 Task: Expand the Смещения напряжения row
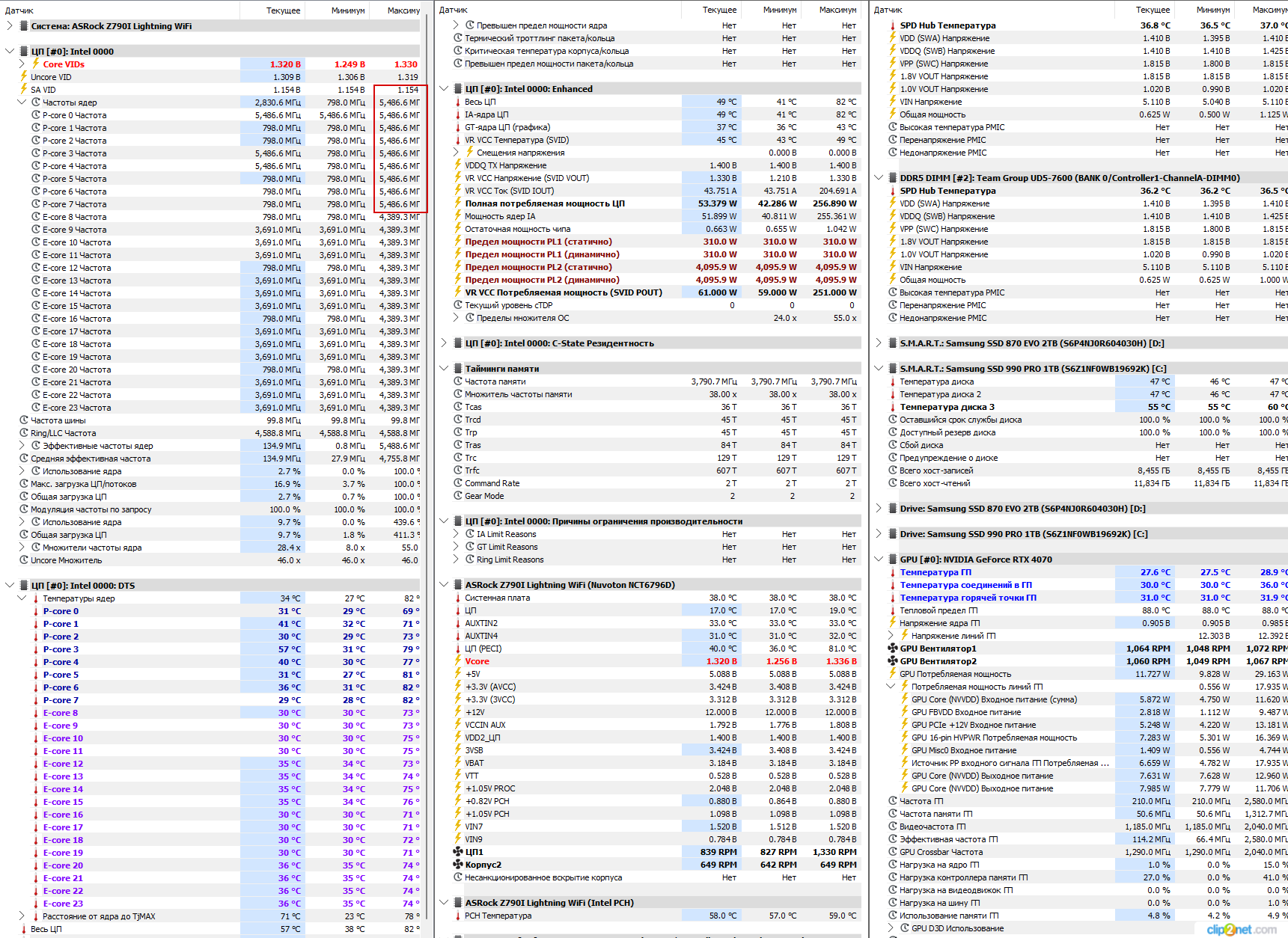(x=456, y=152)
